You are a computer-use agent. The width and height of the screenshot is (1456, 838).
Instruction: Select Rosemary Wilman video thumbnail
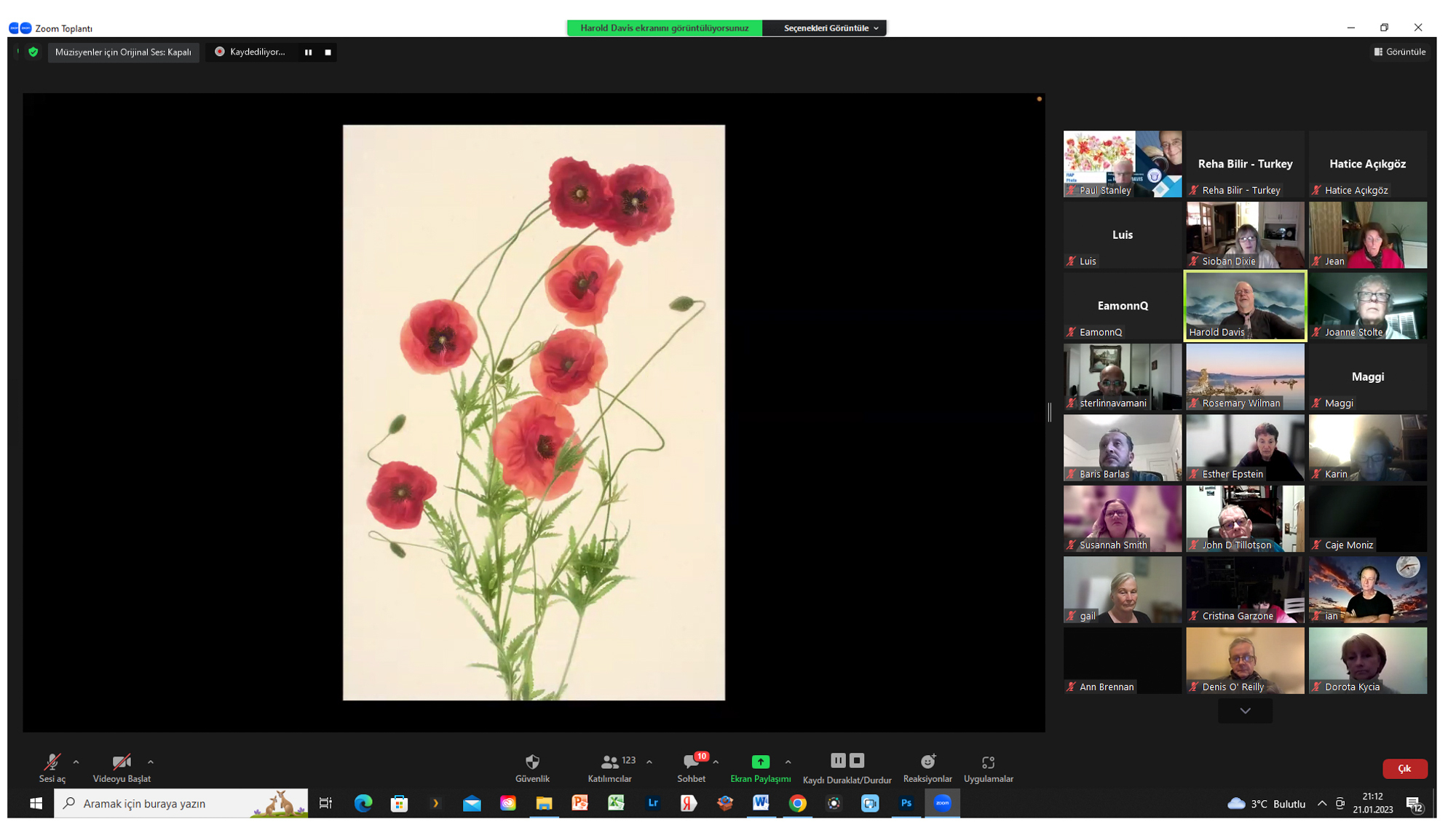[x=1245, y=376]
